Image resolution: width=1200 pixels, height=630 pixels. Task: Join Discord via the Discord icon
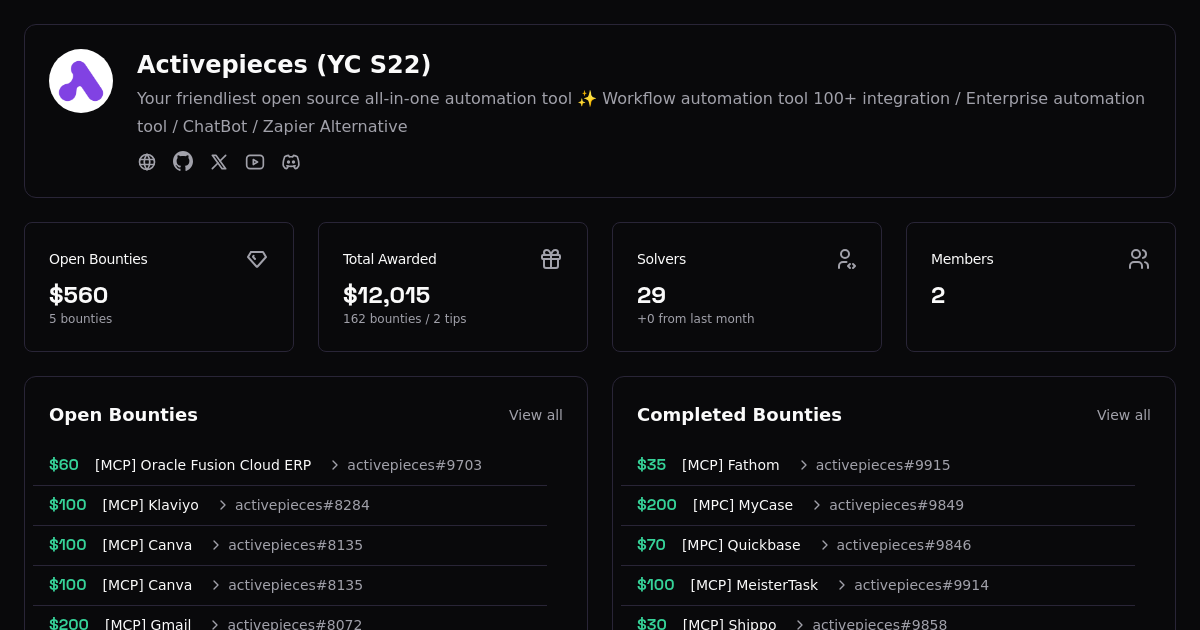pos(291,162)
